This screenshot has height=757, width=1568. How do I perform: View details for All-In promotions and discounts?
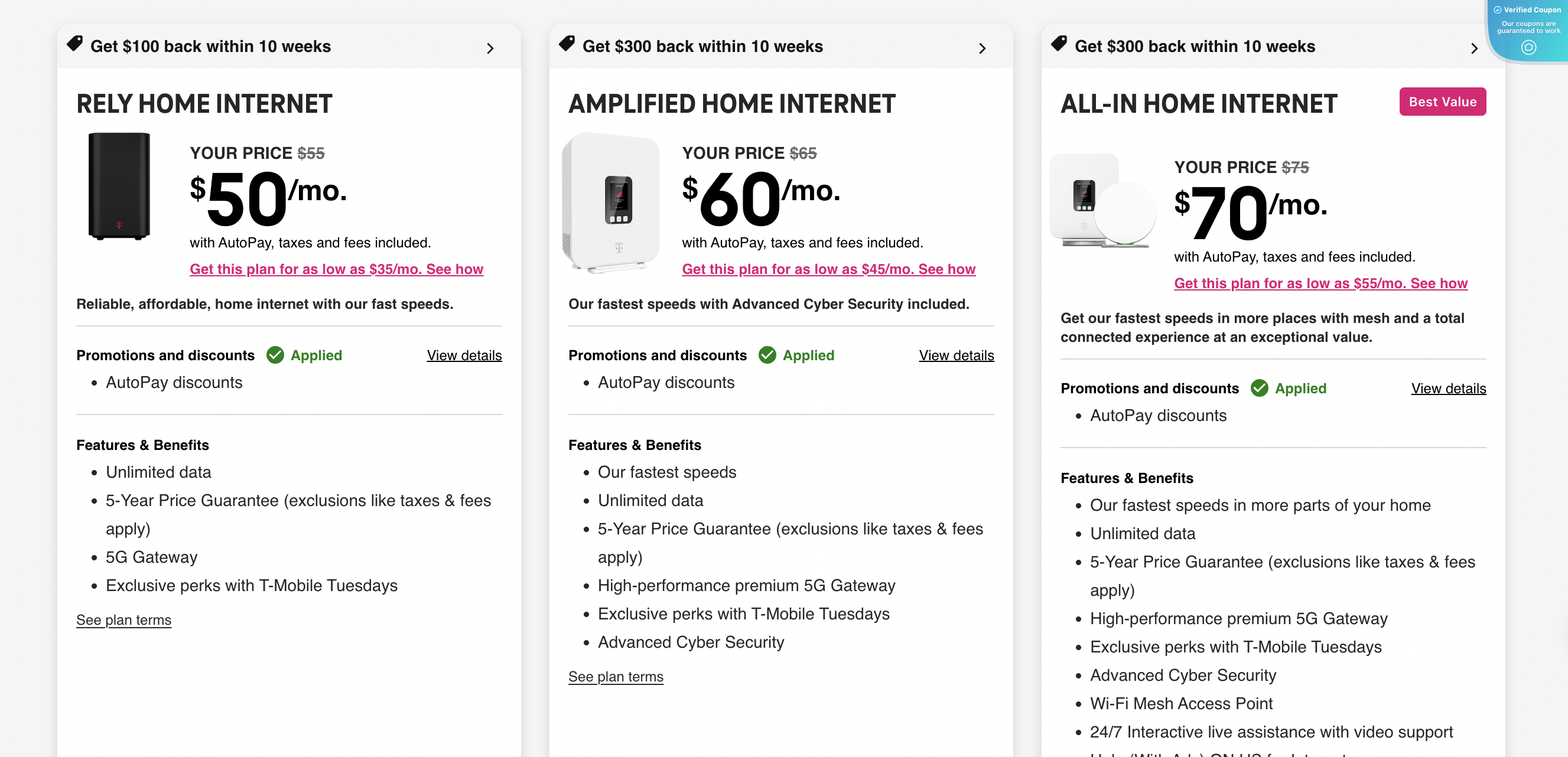1448,388
